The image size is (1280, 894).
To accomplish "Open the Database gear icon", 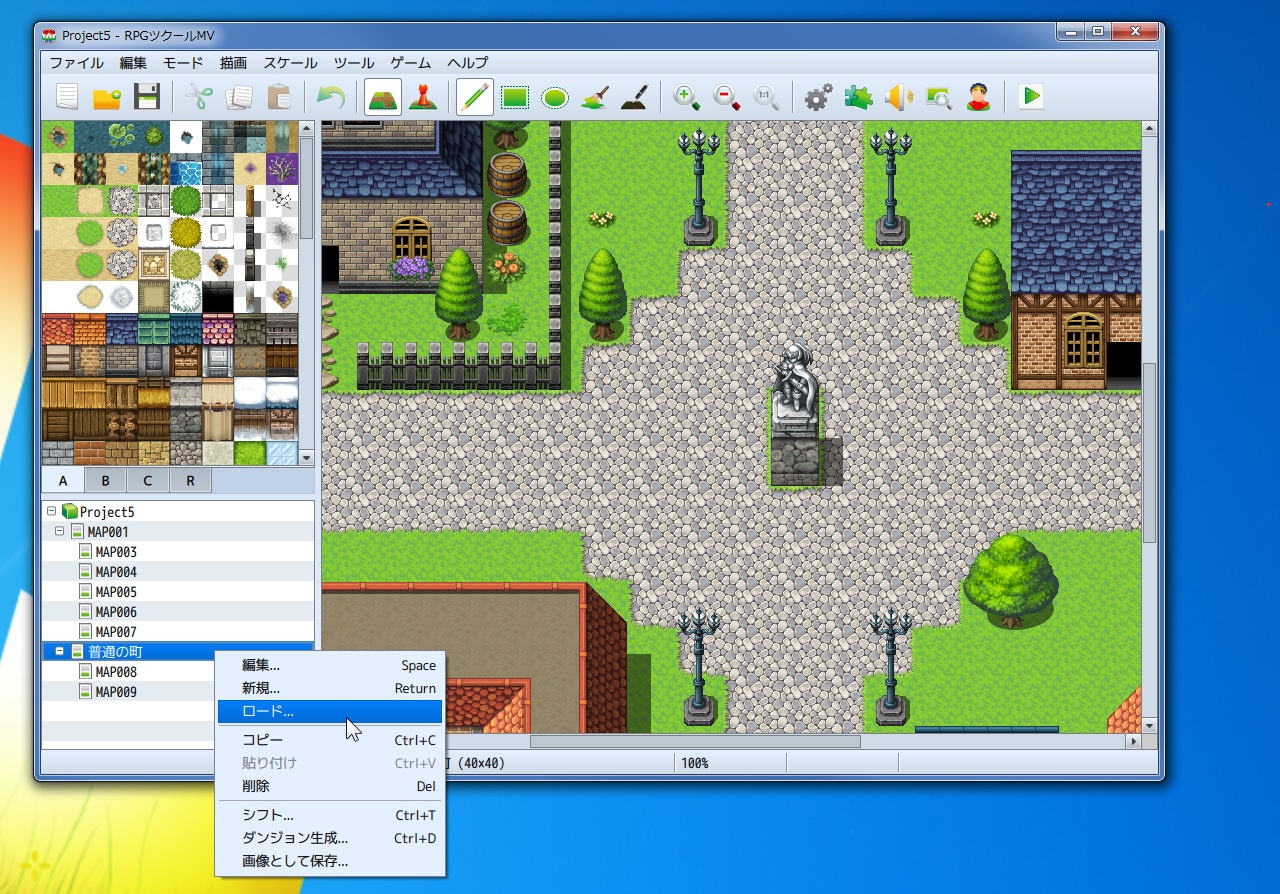I will pyautogui.click(x=818, y=97).
